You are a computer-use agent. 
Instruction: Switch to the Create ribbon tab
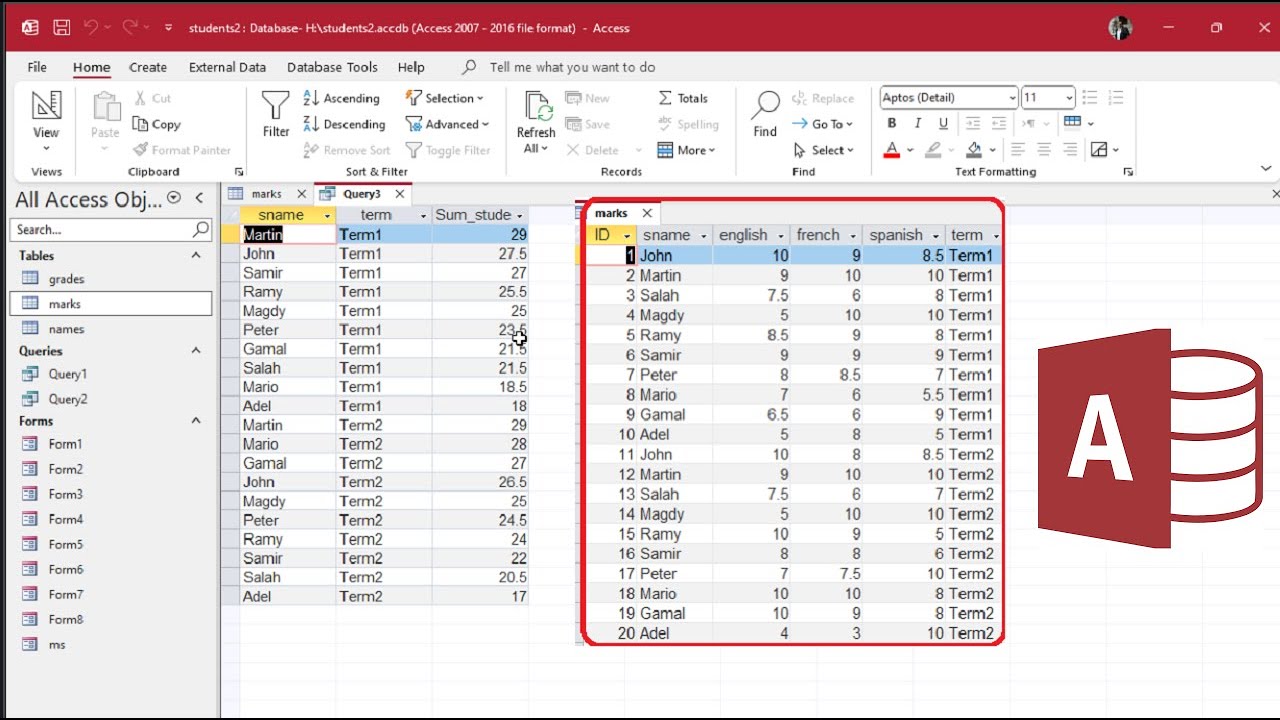click(148, 67)
